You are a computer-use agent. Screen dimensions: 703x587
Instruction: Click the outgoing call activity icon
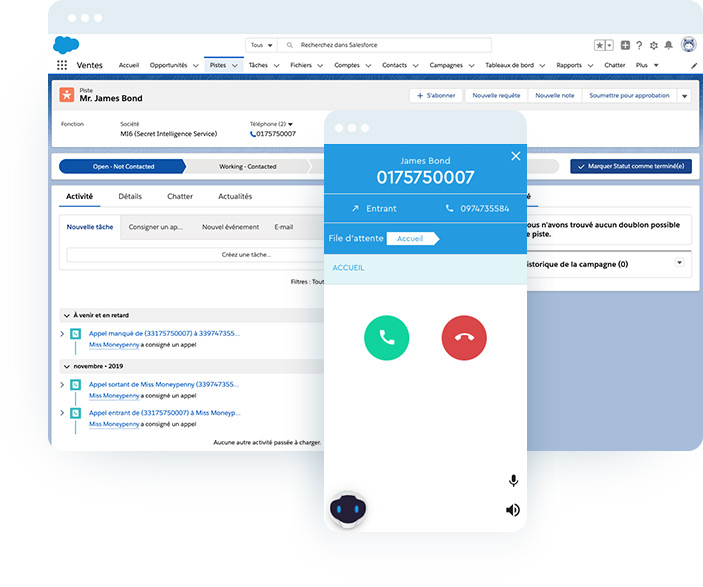[x=76, y=385]
